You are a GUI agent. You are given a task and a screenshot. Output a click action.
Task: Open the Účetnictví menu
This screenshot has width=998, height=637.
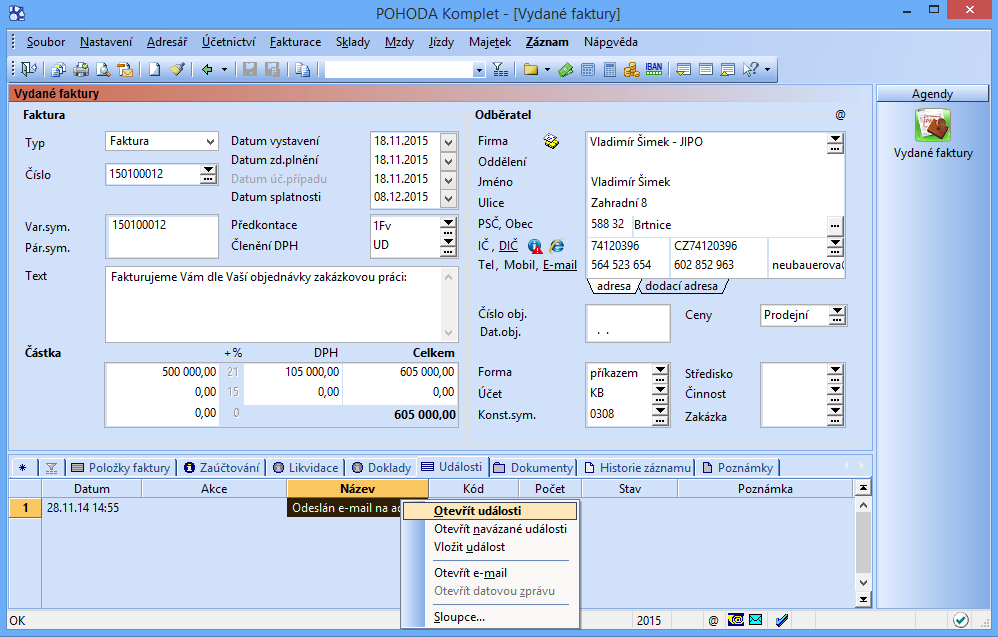(x=228, y=42)
